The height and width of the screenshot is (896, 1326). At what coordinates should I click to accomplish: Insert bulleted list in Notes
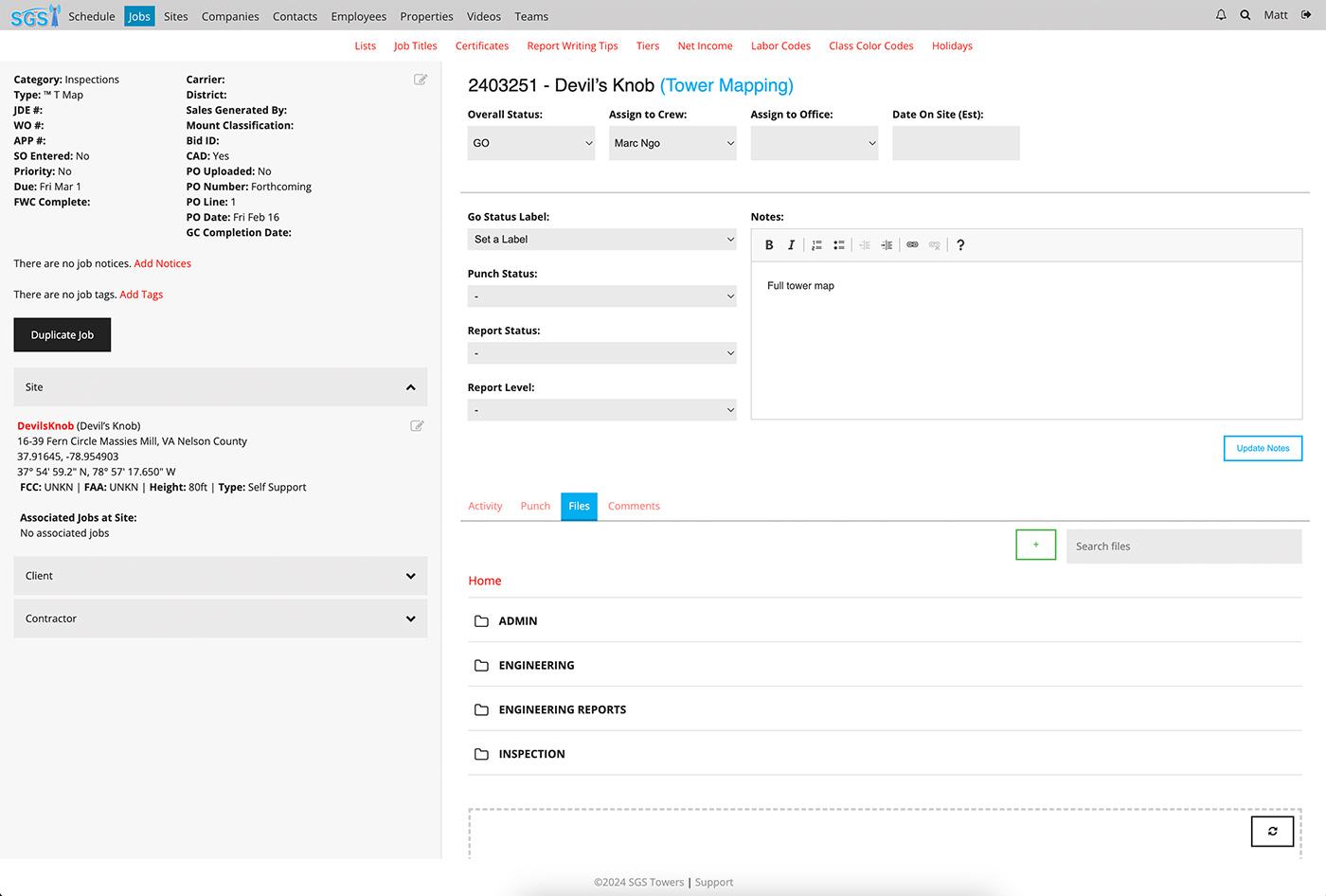pyautogui.click(x=839, y=245)
